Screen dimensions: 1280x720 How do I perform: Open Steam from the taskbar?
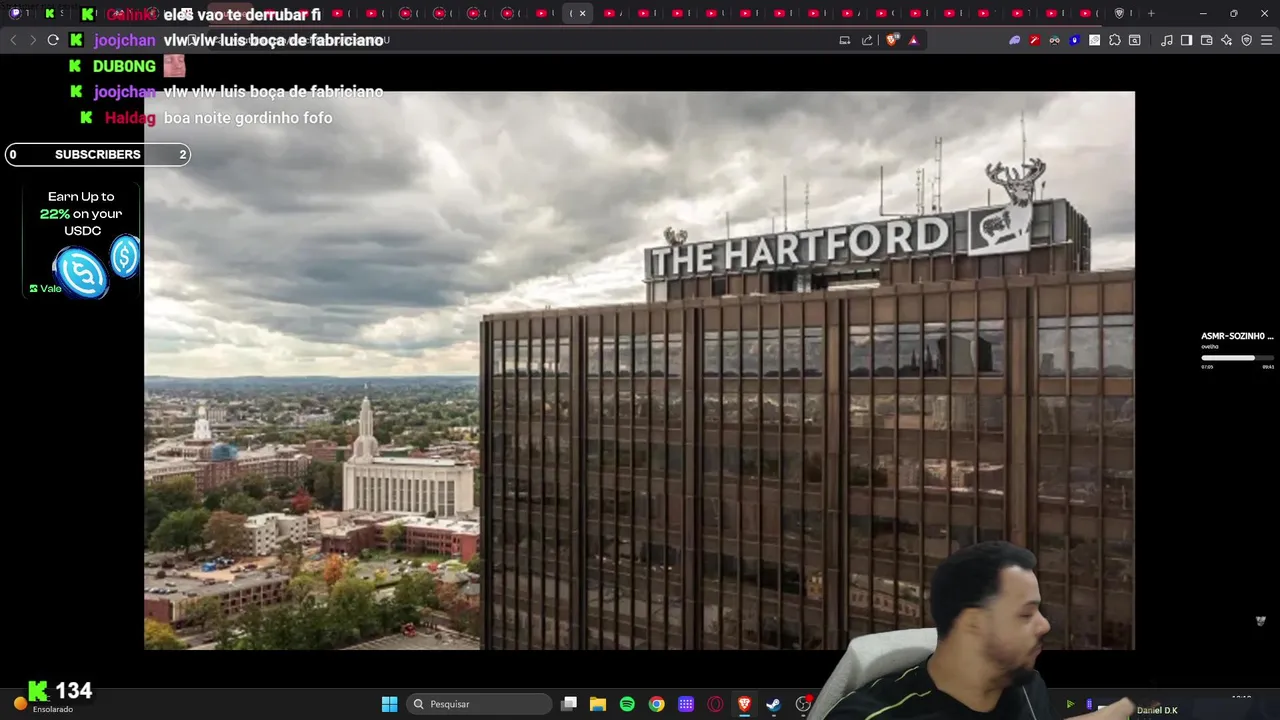(773, 704)
